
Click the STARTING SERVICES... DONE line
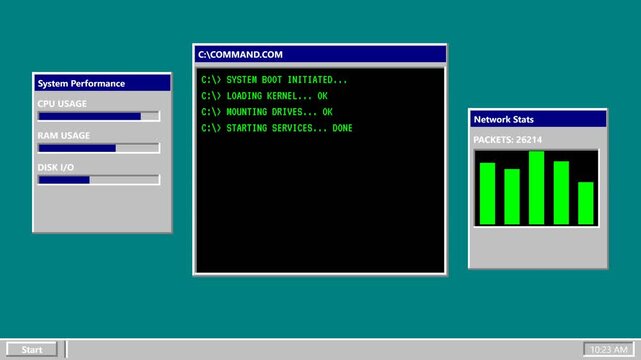[x=277, y=128]
